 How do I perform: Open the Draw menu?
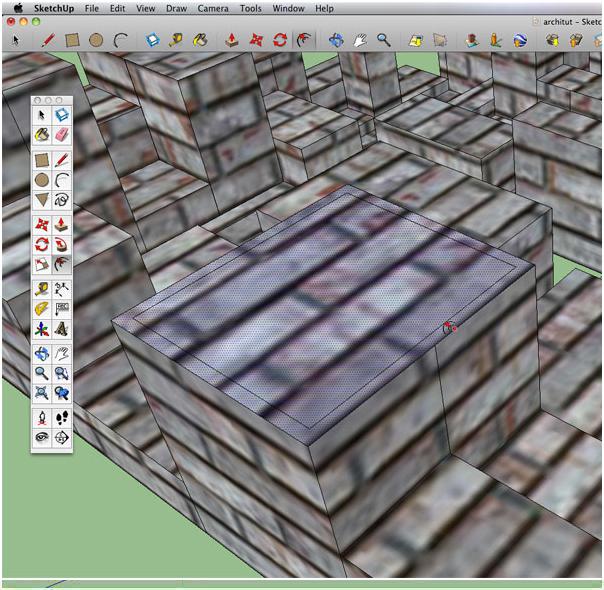click(x=175, y=8)
